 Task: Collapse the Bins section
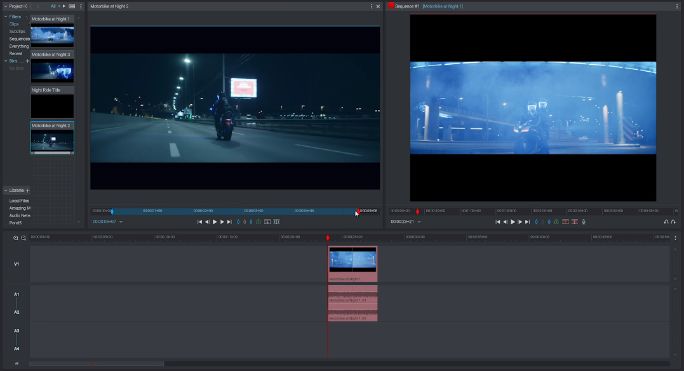pyautogui.click(x=6, y=61)
